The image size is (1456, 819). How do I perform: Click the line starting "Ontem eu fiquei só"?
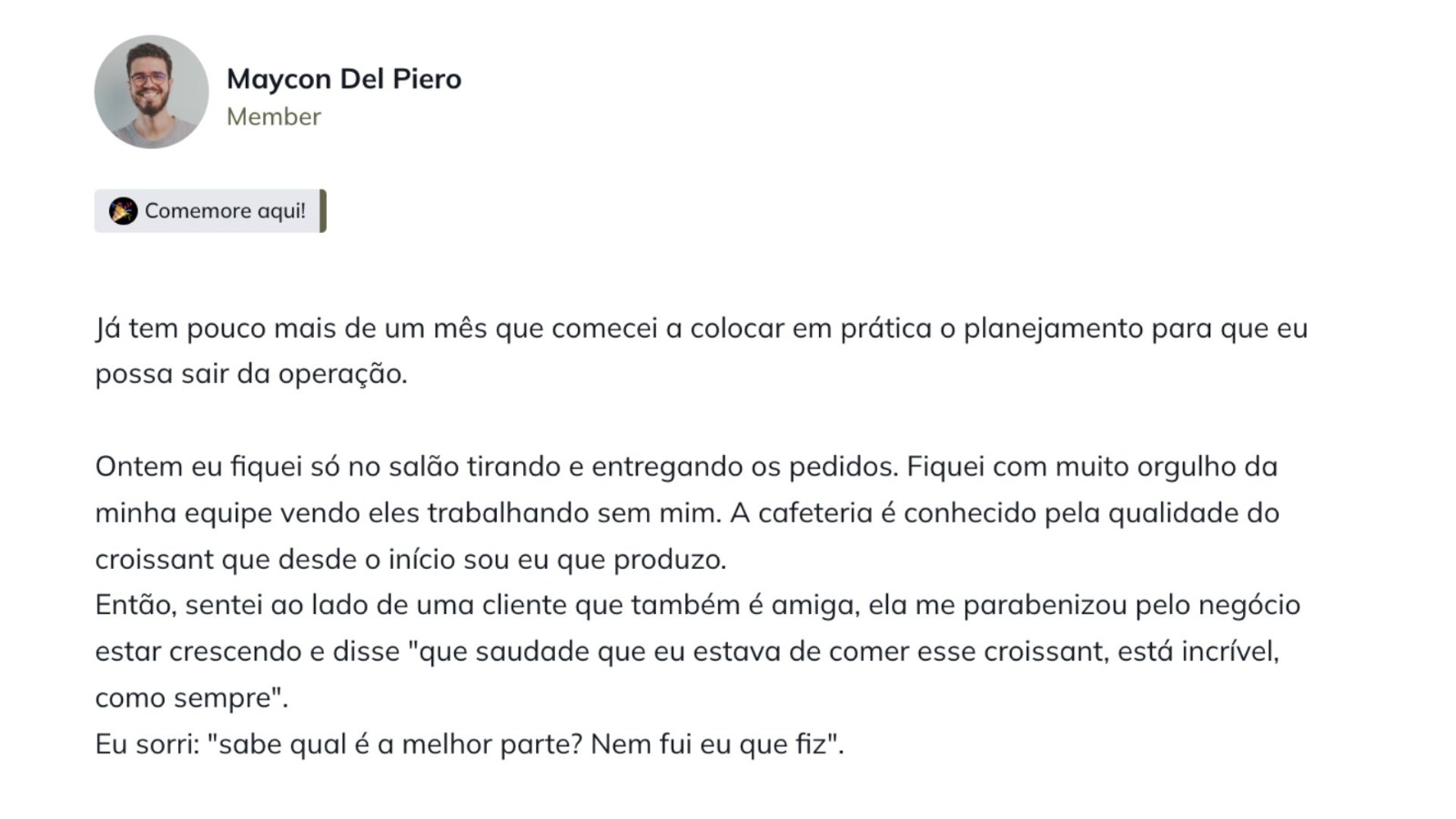pos(686,467)
